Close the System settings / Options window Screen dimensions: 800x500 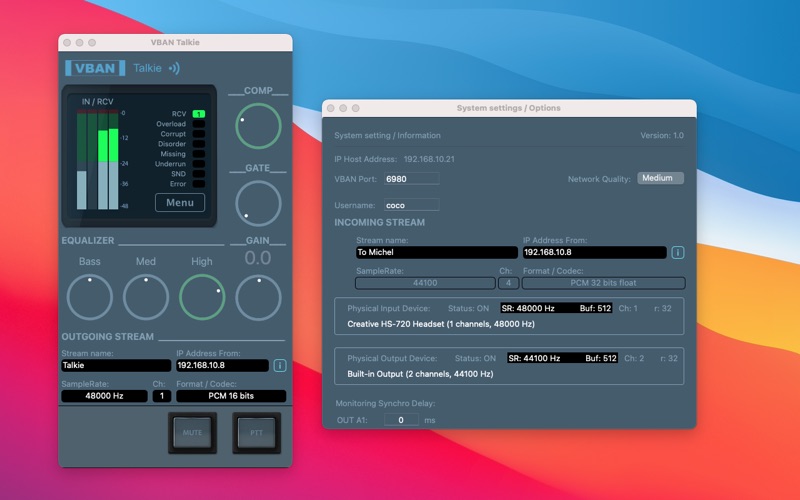pos(331,108)
